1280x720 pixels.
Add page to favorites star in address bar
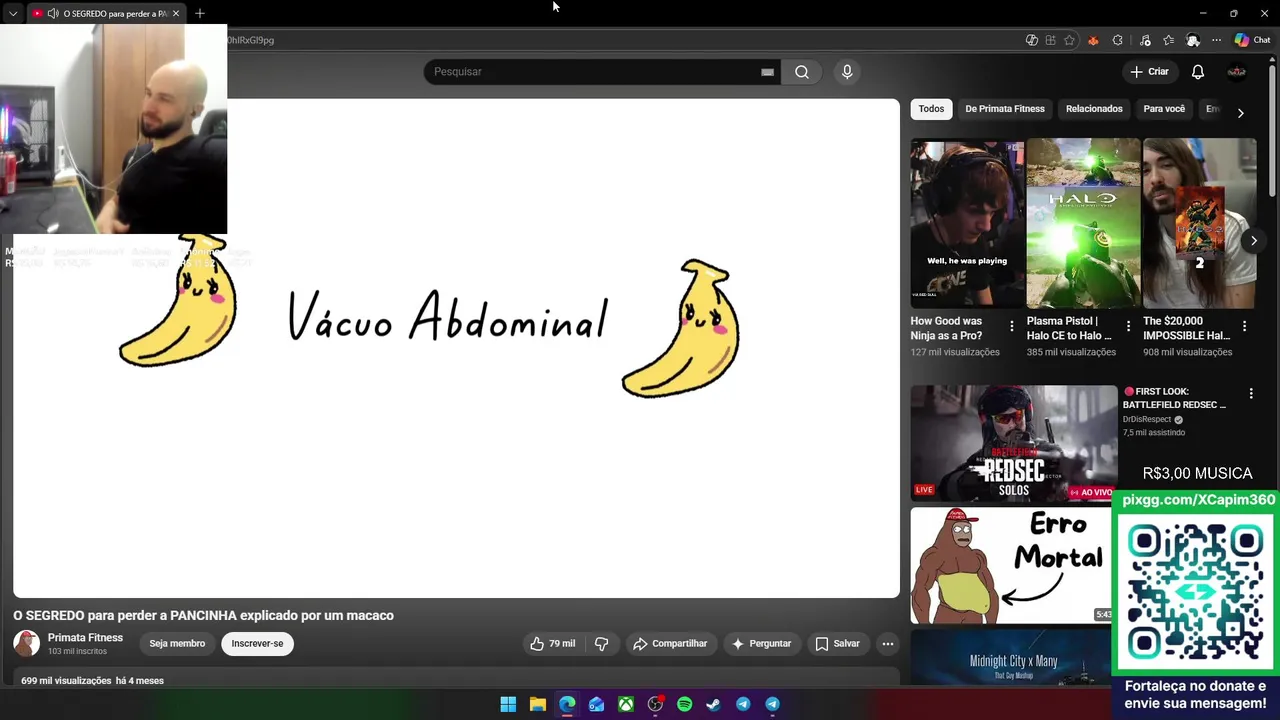coord(1070,40)
